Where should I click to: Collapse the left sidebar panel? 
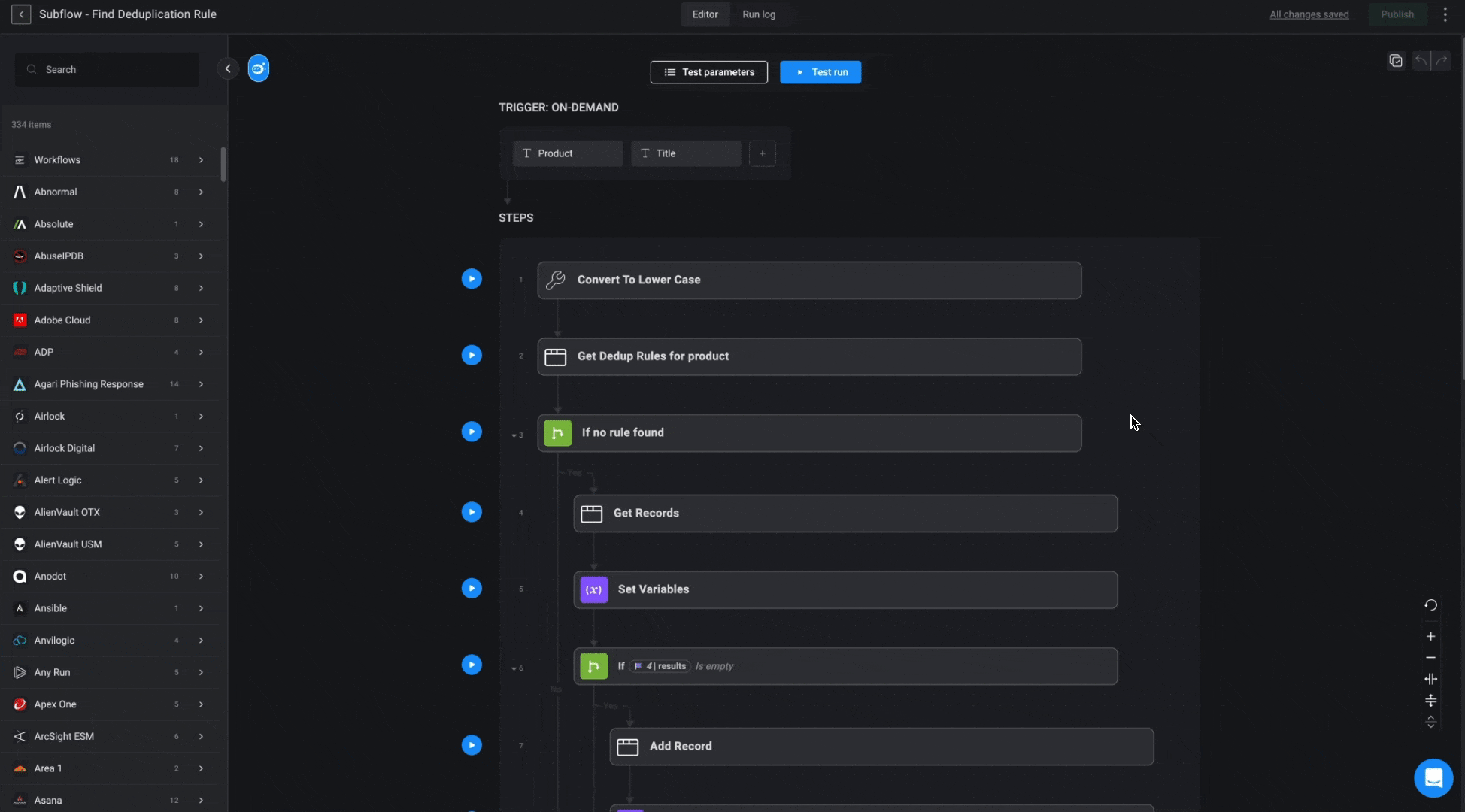pyautogui.click(x=228, y=68)
